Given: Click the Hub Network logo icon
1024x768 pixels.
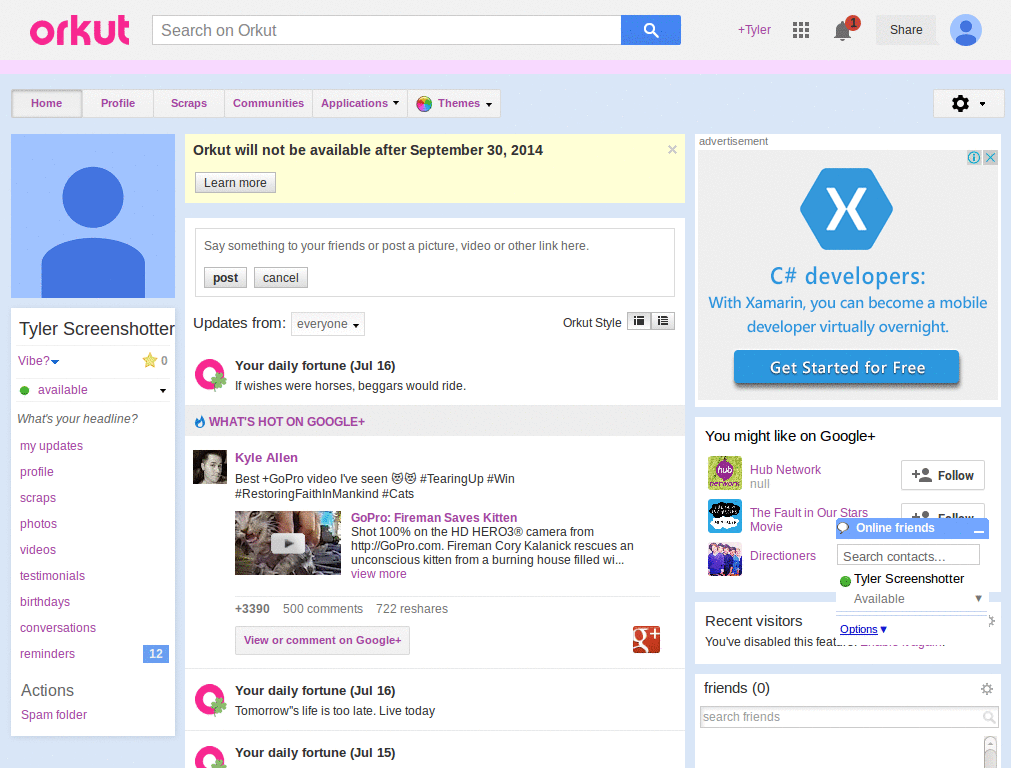Looking at the screenshot, I should click(725, 473).
